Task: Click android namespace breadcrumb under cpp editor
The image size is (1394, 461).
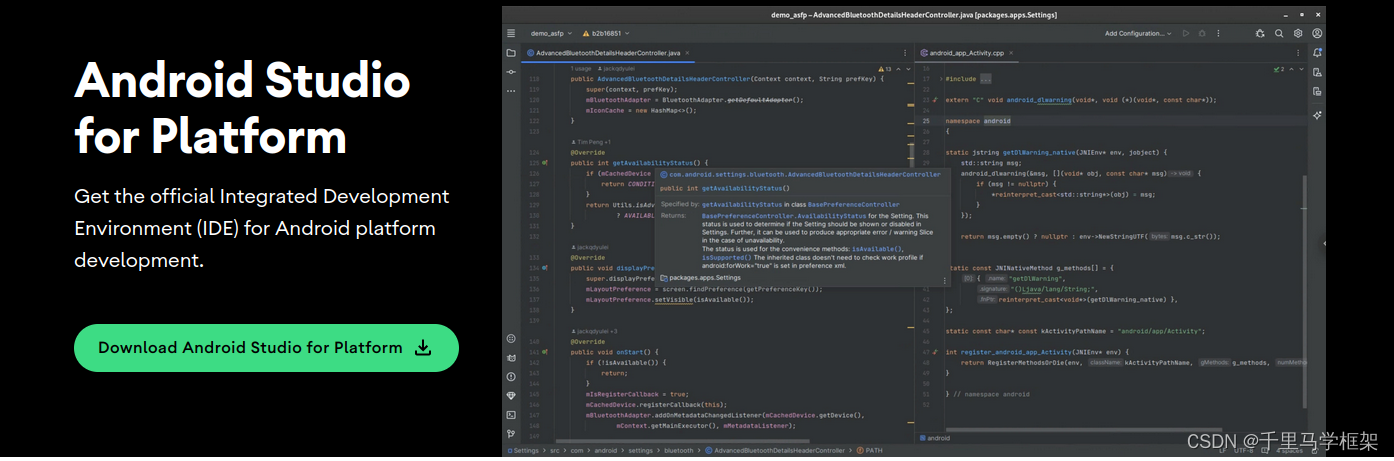Action: point(933,438)
